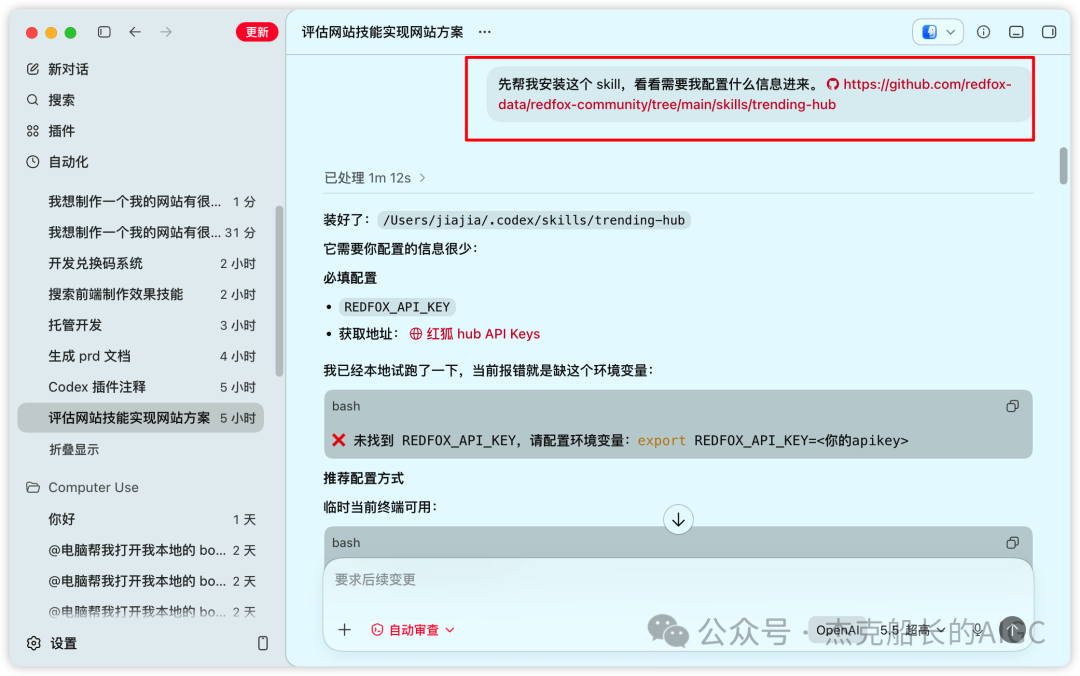Open the 自动审查 dropdown

413,630
